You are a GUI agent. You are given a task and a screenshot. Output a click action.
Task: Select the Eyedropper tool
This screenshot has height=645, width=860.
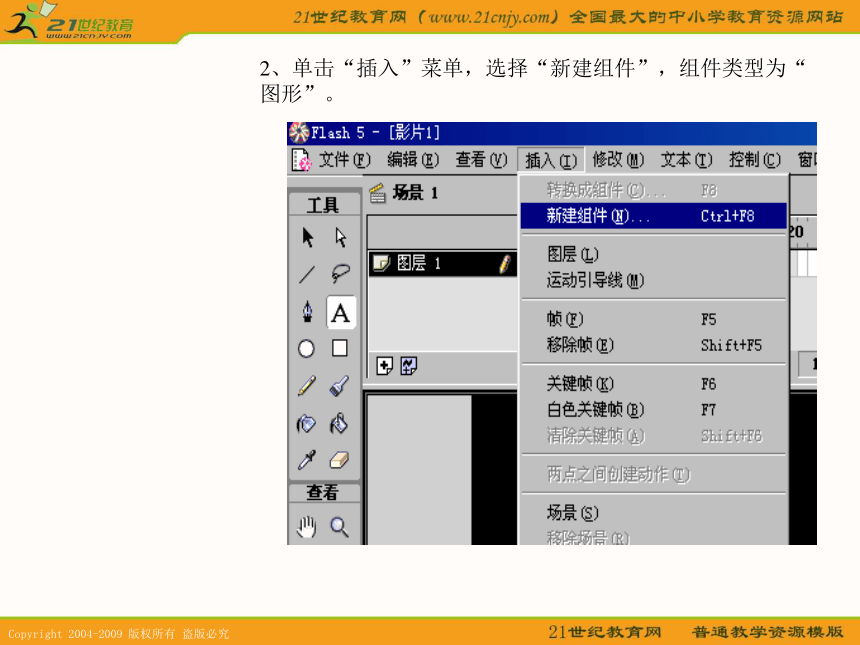(307, 460)
